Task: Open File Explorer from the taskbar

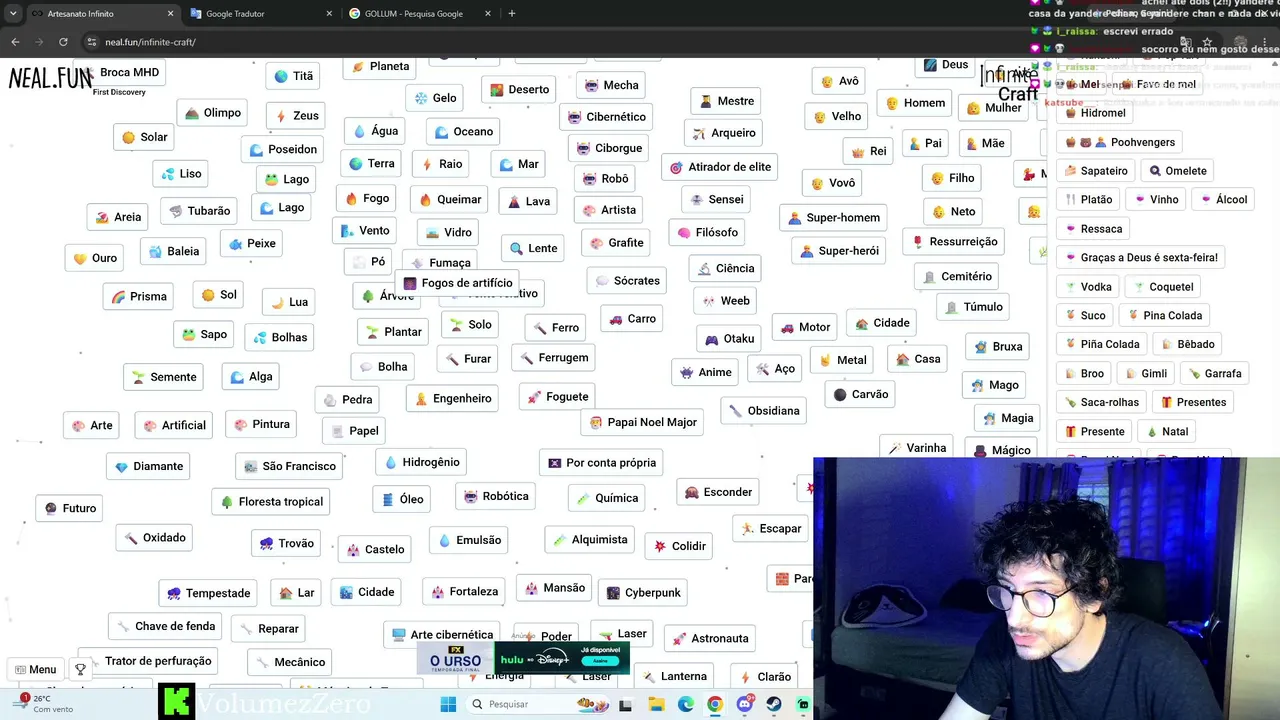Action: point(656,704)
